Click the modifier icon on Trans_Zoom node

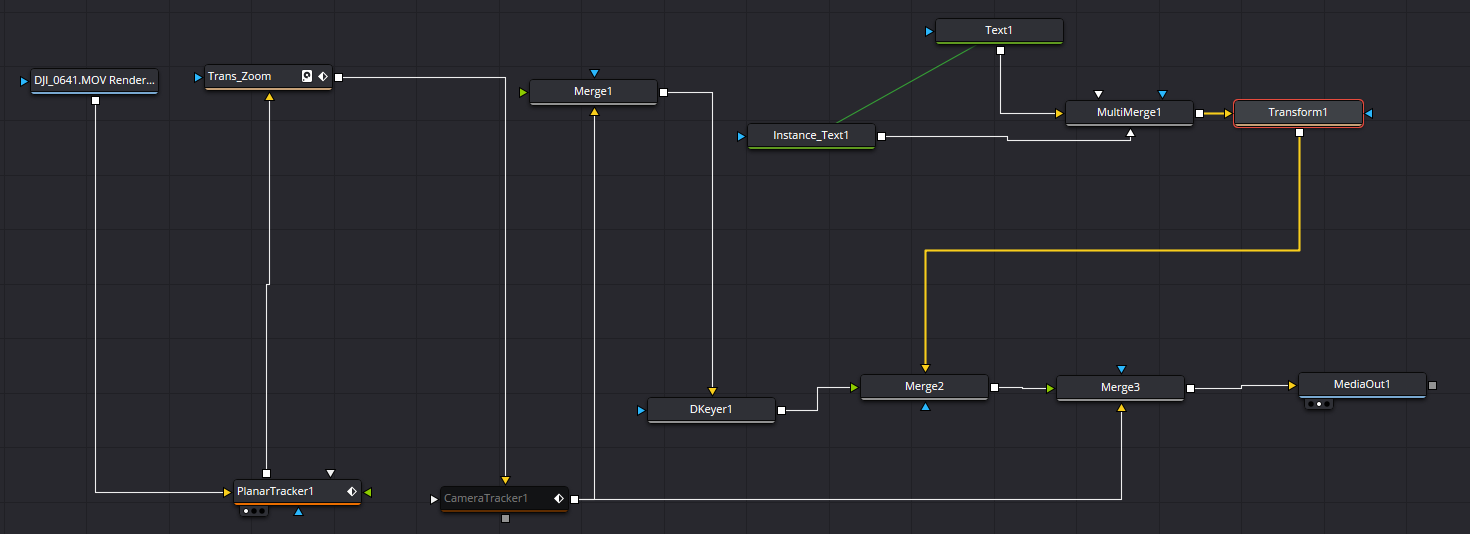point(307,76)
